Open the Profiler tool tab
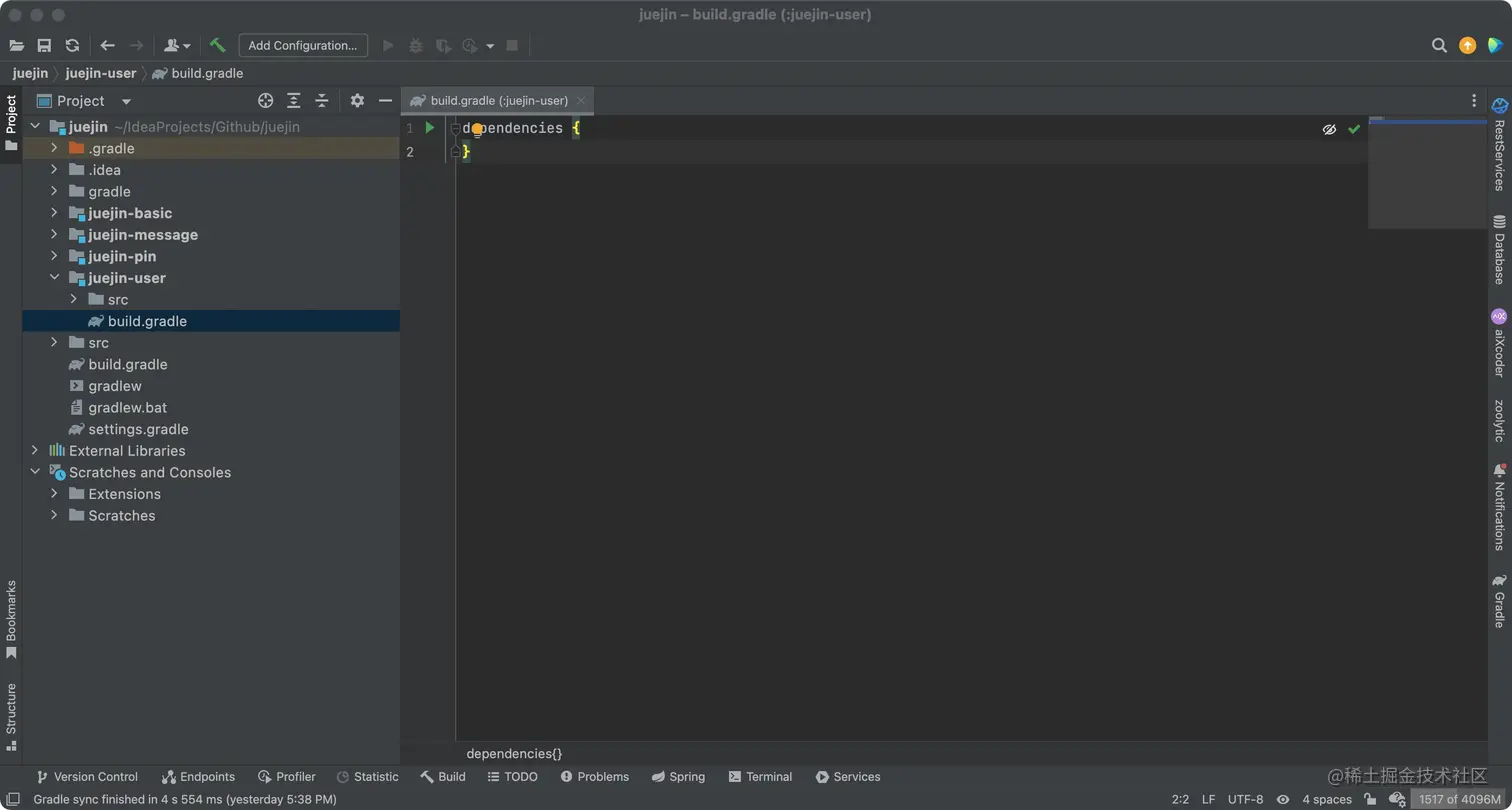This screenshot has height=810, width=1512. [287, 777]
